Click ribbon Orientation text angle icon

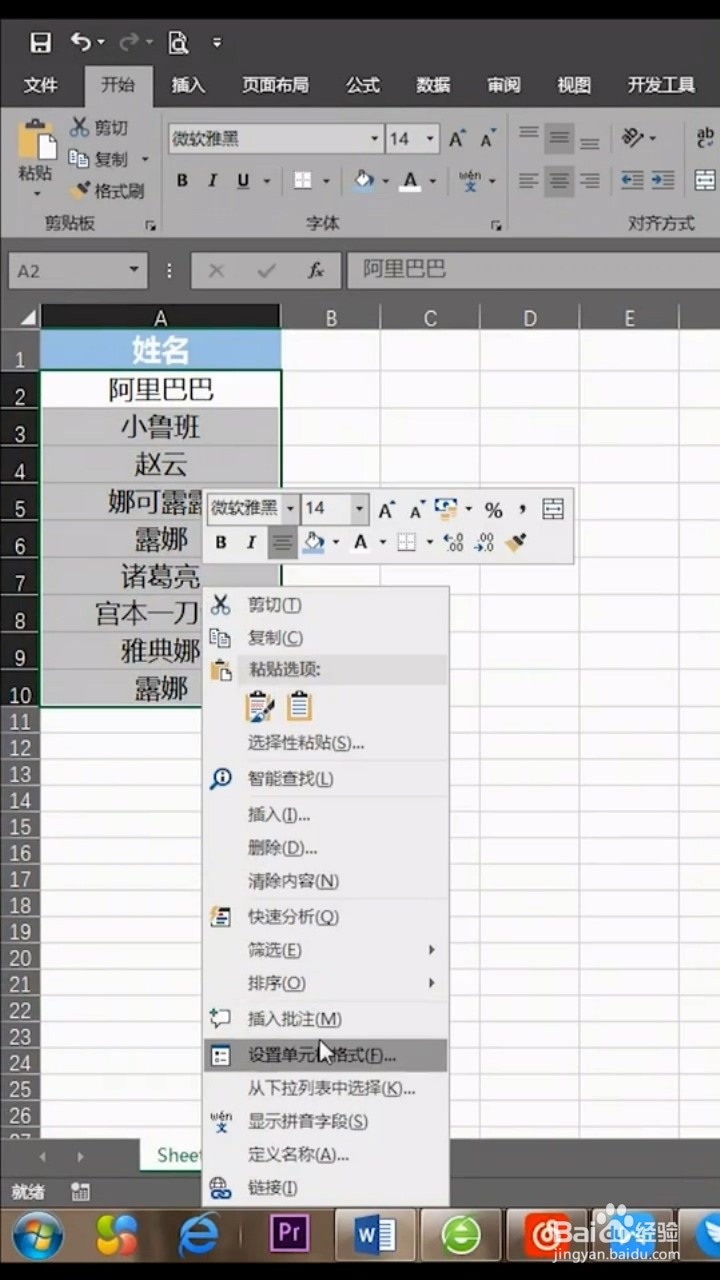pyautogui.click(x=633, y=138)
